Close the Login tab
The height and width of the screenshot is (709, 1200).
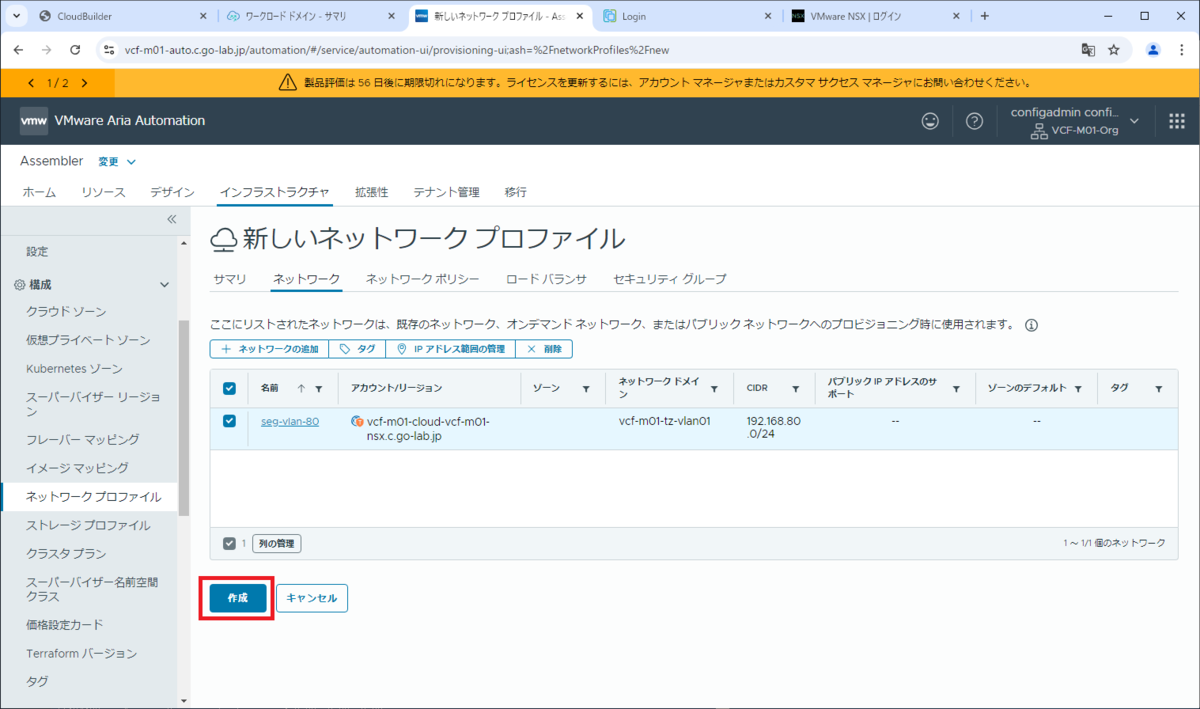[768, 16]
